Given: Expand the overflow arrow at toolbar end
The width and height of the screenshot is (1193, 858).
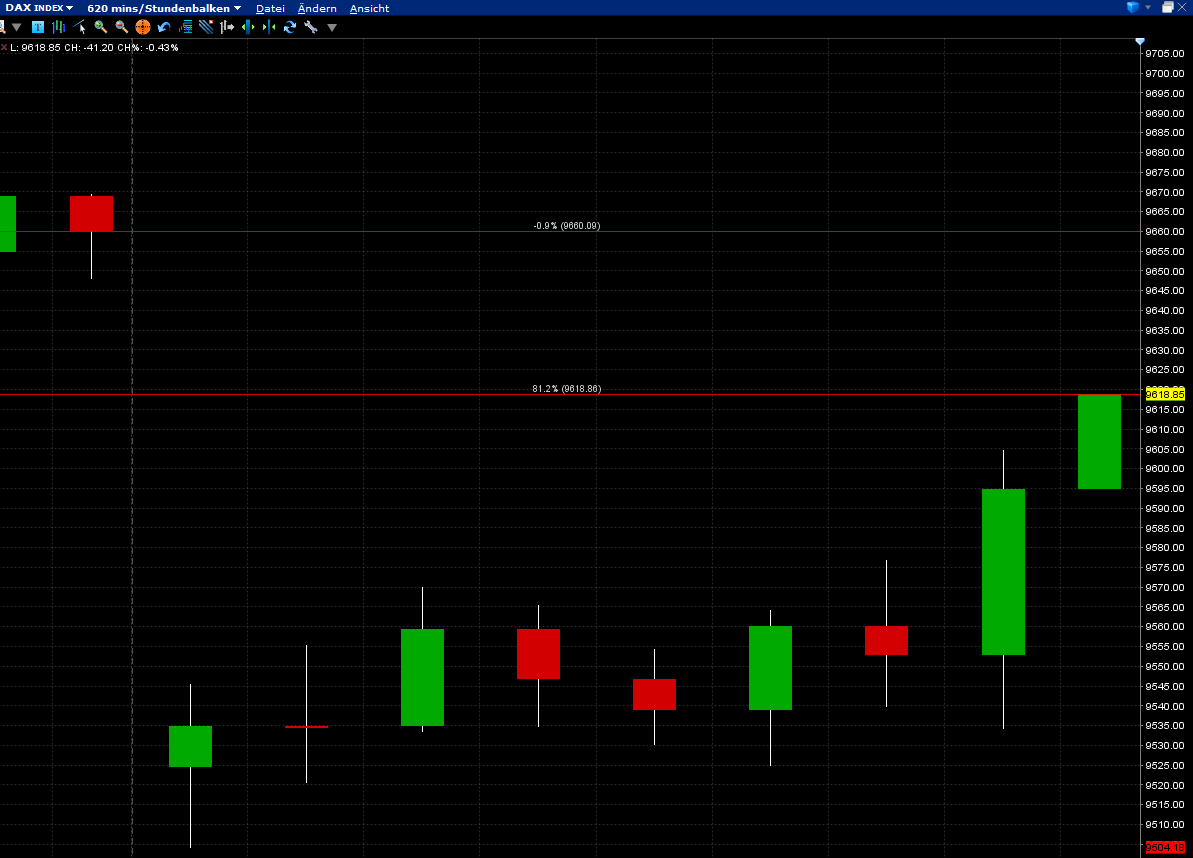Looking at the screenshot, I should pos(331,27).
